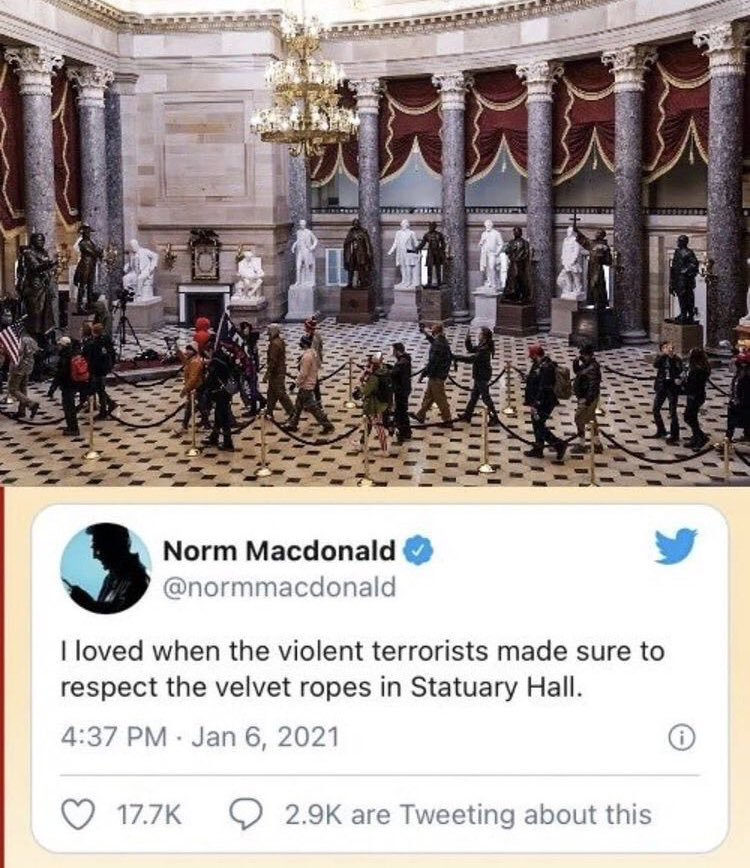Screen dimensions: 750x868
Task: View the 17.7K likes count
Action: (149, 815)
